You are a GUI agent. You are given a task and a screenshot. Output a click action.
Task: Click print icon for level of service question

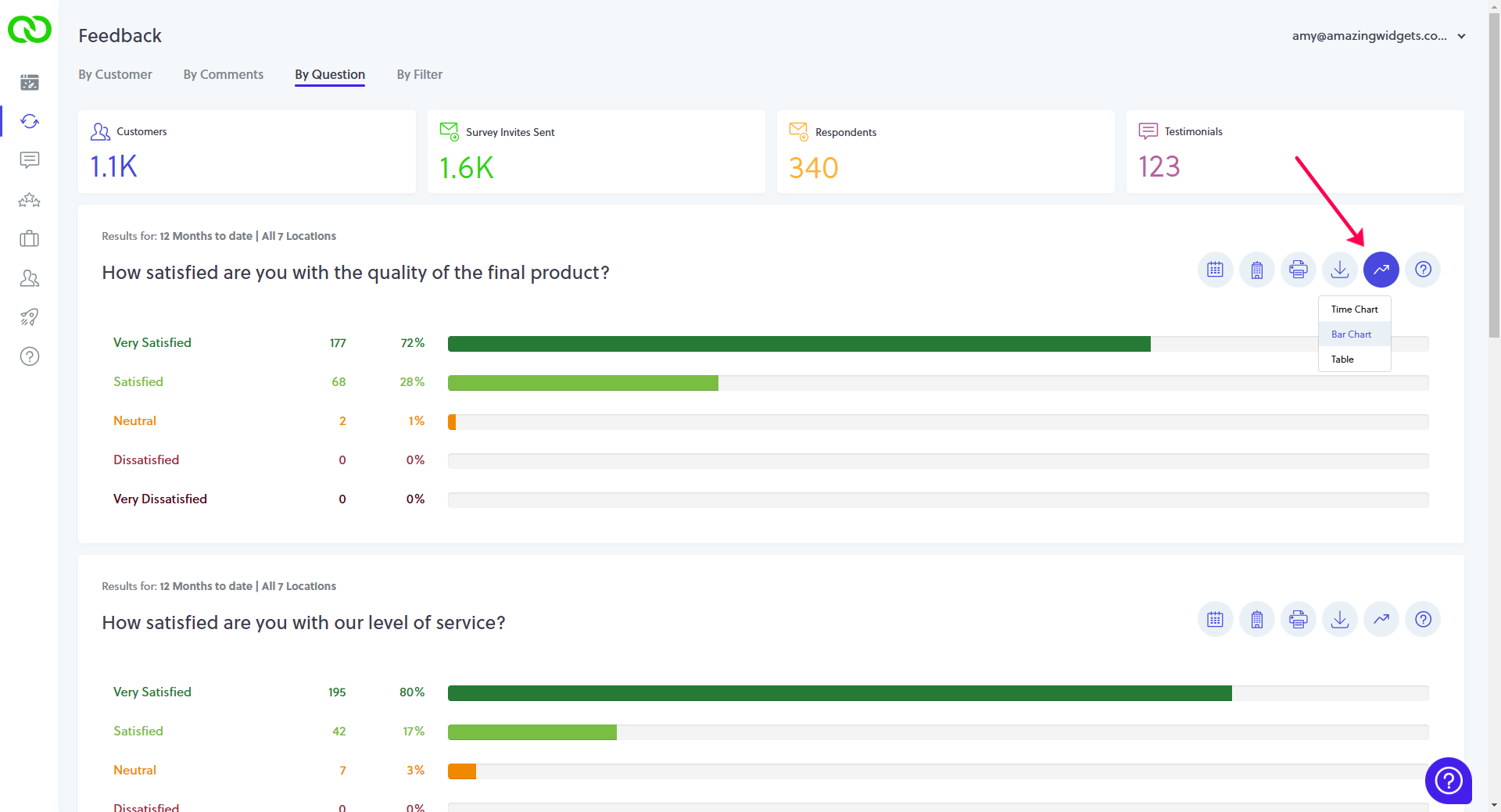(x=1298, y=620)
